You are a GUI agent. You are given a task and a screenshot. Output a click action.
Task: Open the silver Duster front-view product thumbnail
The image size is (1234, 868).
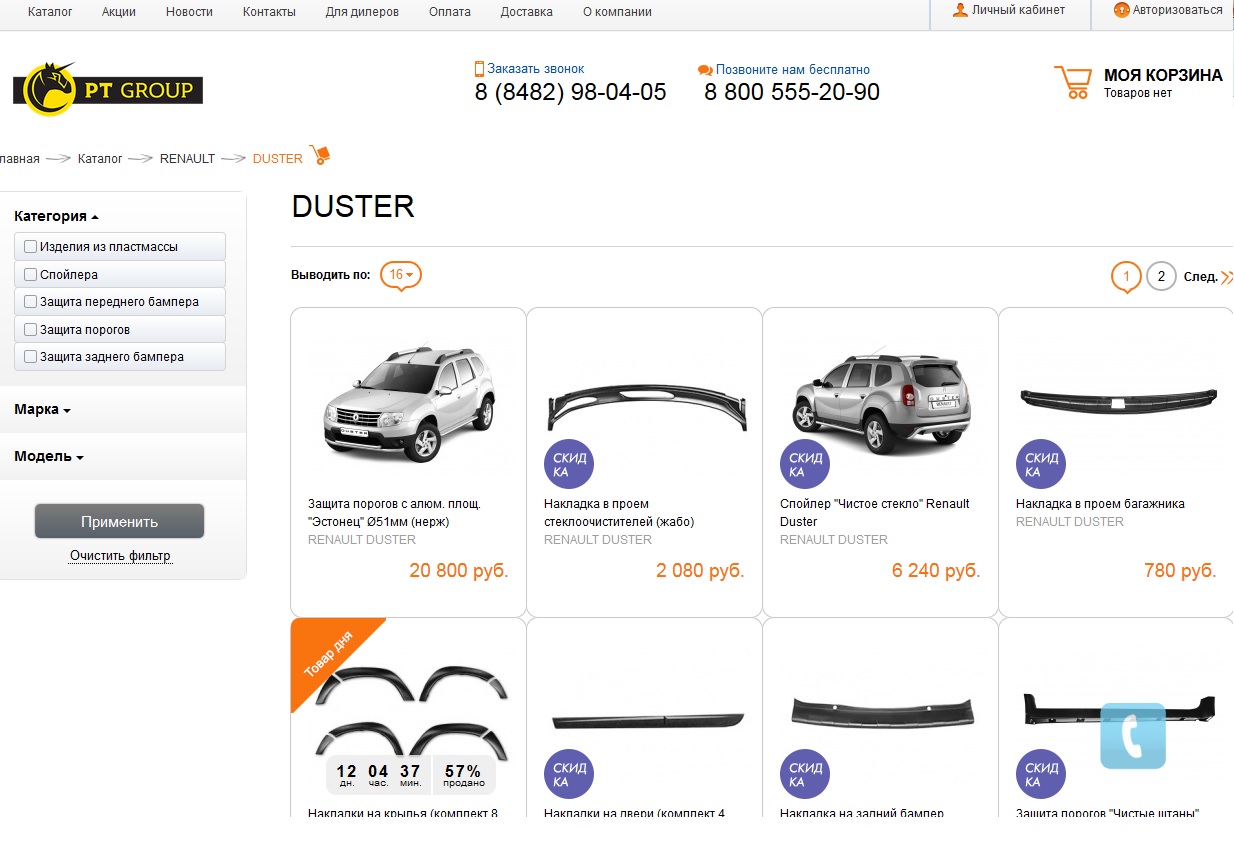click(408, 404)
